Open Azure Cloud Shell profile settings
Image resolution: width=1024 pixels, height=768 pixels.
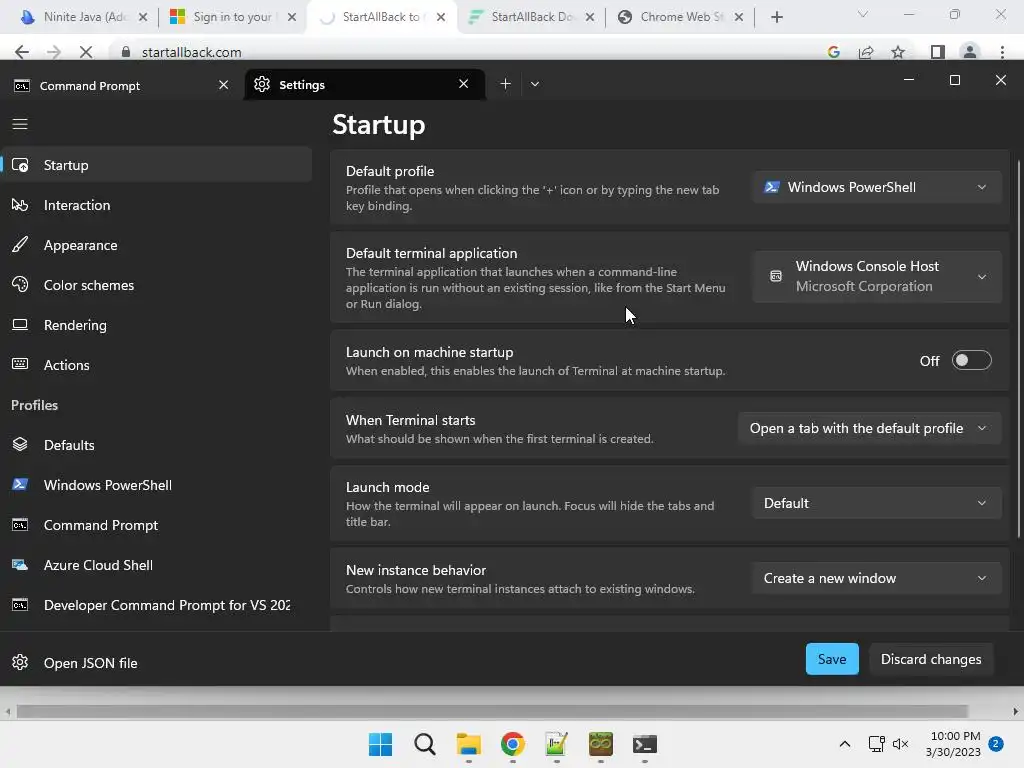point(157,565)
